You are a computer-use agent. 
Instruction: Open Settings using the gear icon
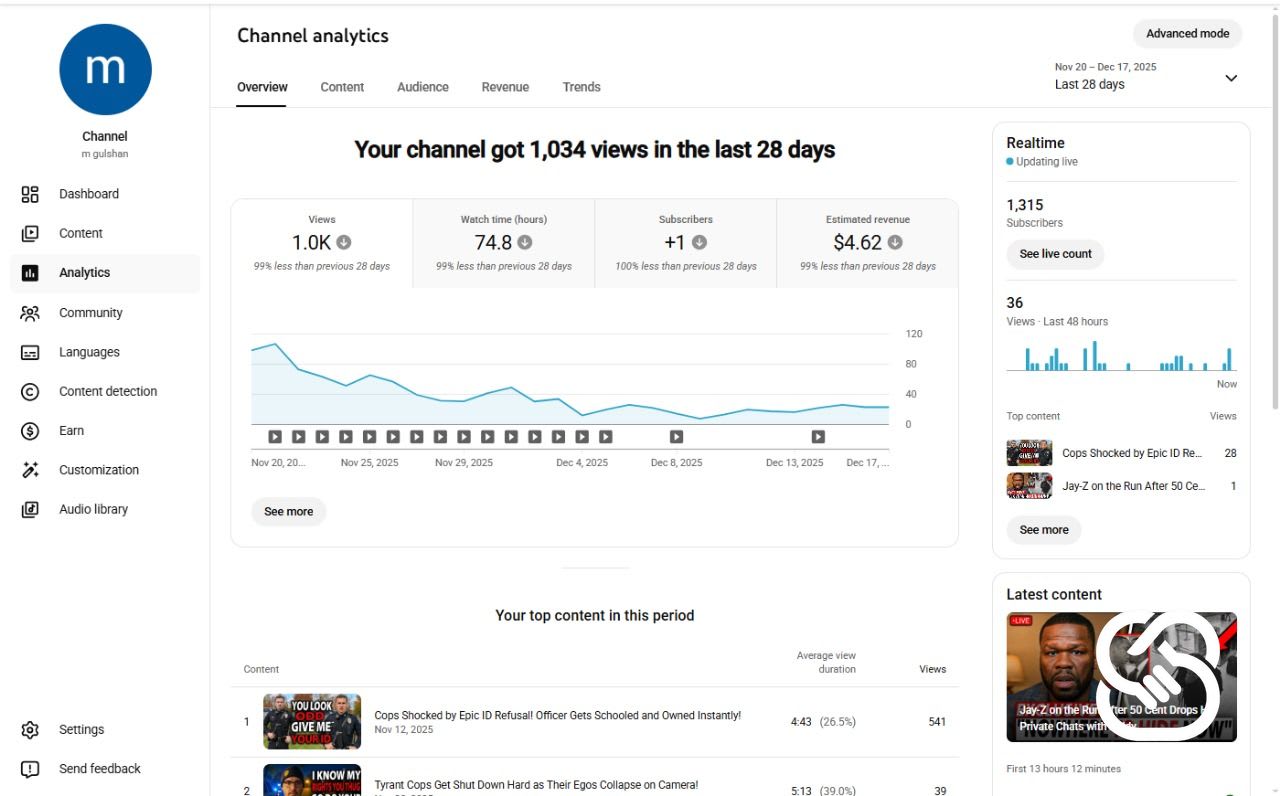pos(30,730)
